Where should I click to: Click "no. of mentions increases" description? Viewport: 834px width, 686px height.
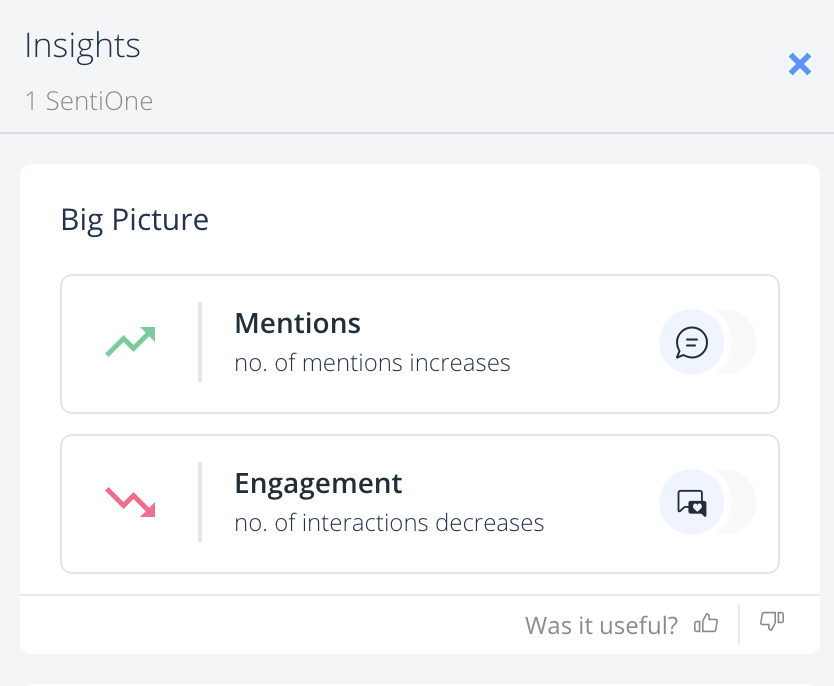pyautogui.click(x=372, y=363)
